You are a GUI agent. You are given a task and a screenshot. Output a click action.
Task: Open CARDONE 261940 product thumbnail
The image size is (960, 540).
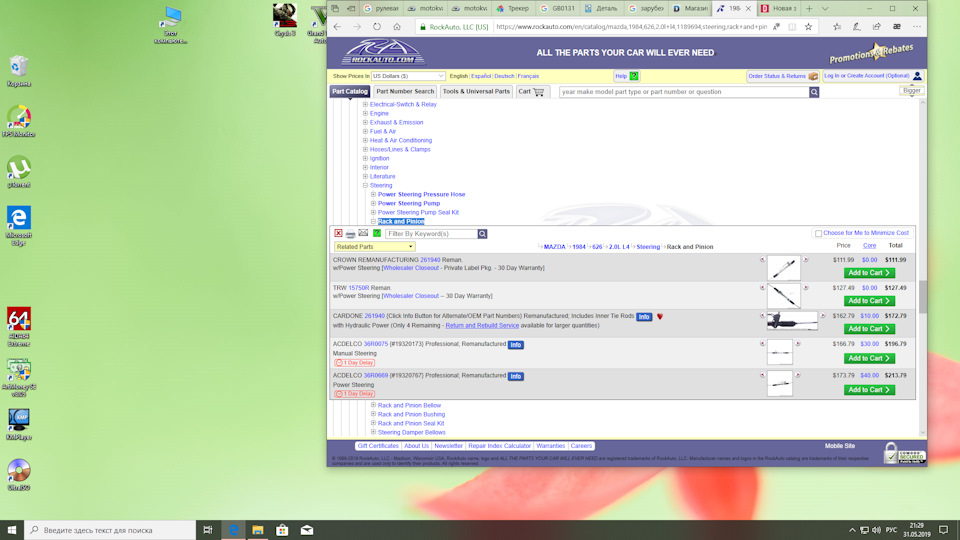pos(792,321)
